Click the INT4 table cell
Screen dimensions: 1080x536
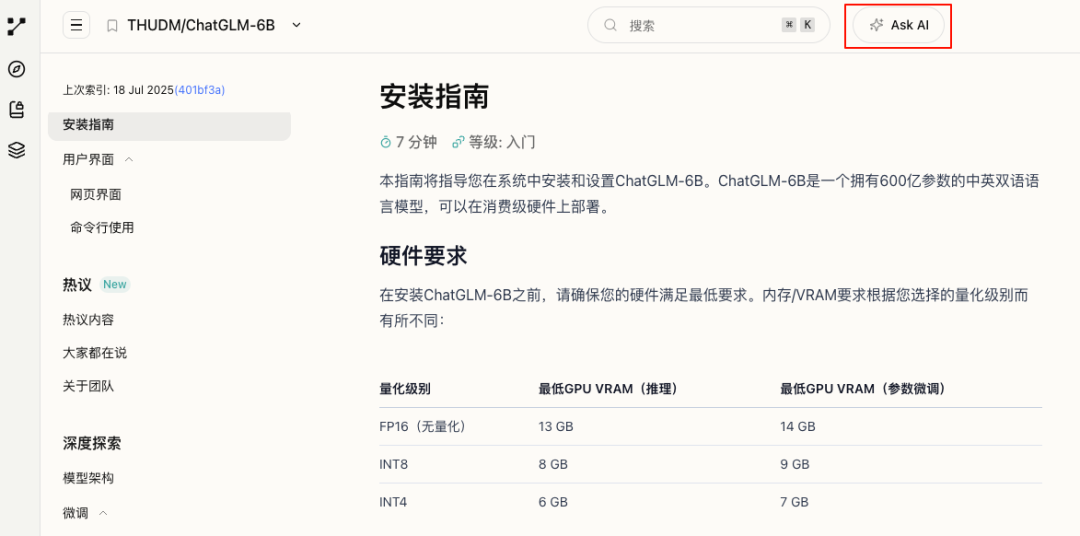393,502
